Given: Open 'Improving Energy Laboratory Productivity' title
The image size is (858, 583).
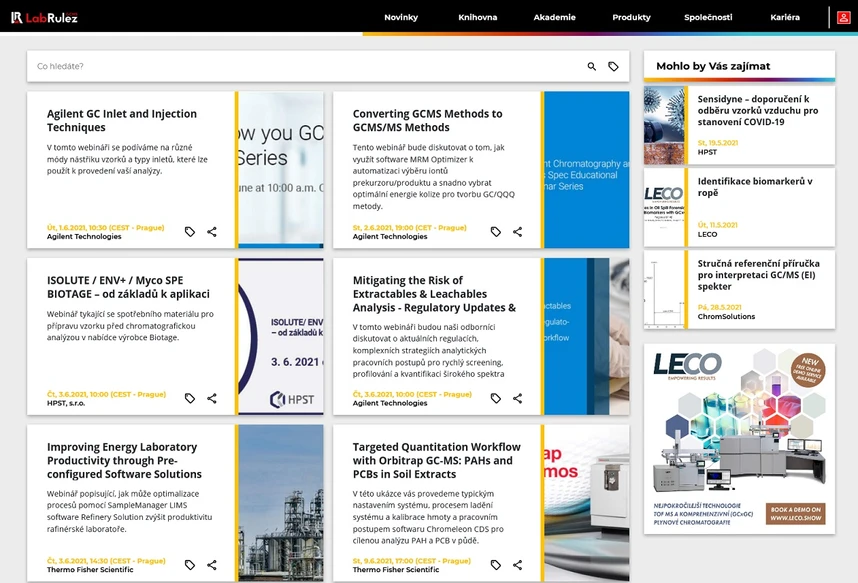Looking at the screenshot, I should (x=124, y=460).
